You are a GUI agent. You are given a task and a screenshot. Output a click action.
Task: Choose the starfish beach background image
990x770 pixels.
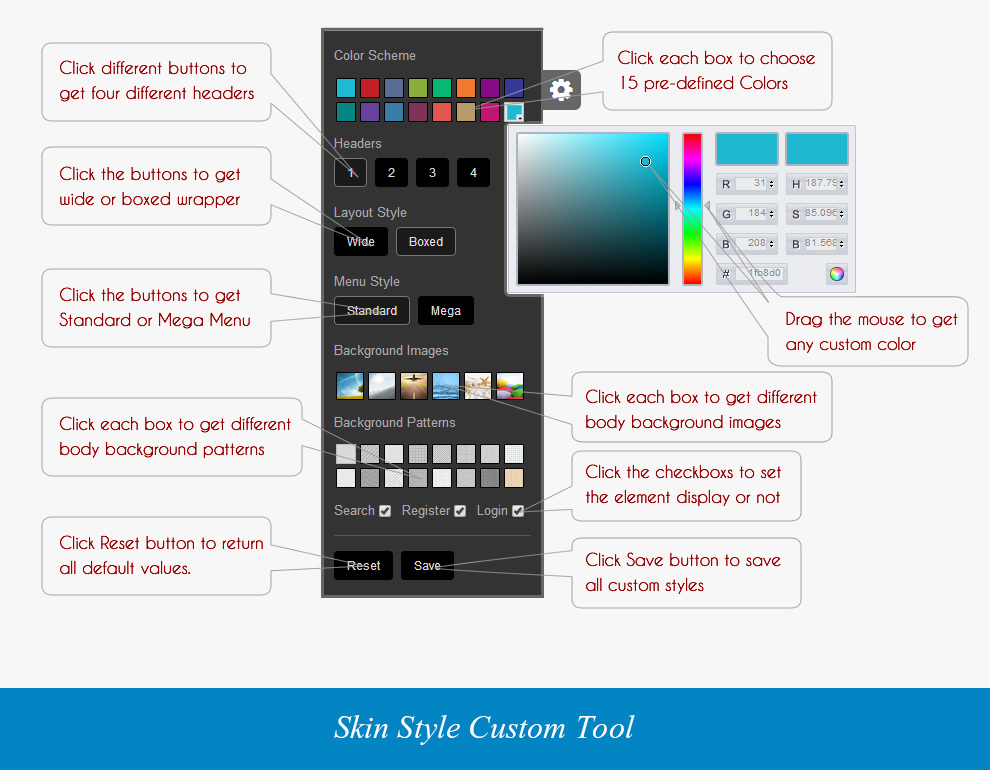tap(478, 385)
